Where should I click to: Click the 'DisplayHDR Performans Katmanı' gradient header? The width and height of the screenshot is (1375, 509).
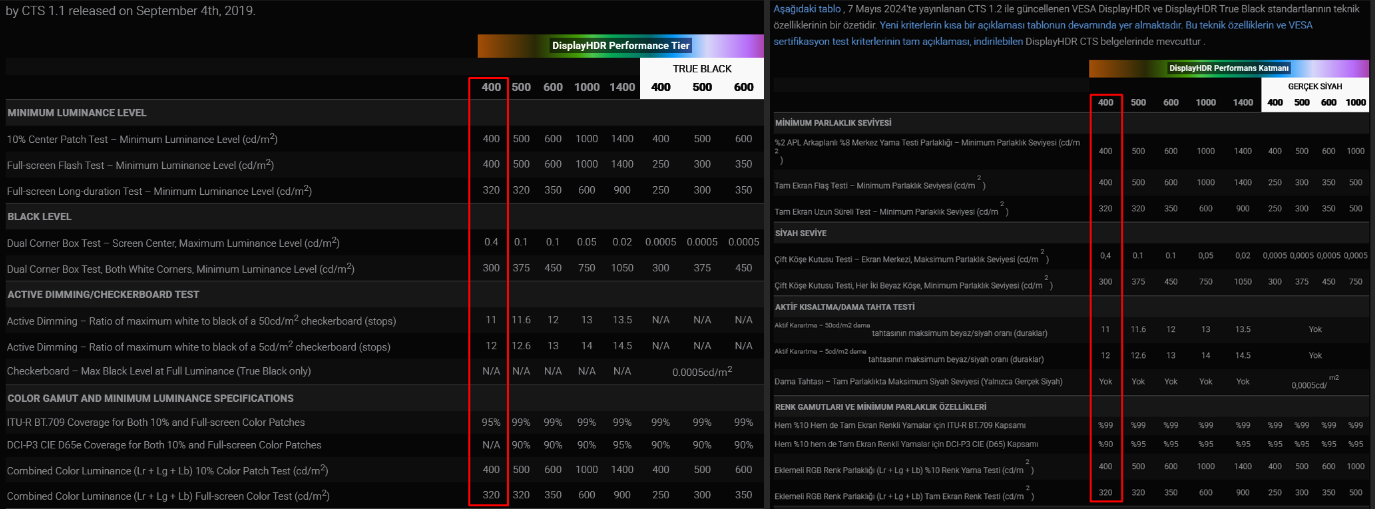tap(1228, 68)
